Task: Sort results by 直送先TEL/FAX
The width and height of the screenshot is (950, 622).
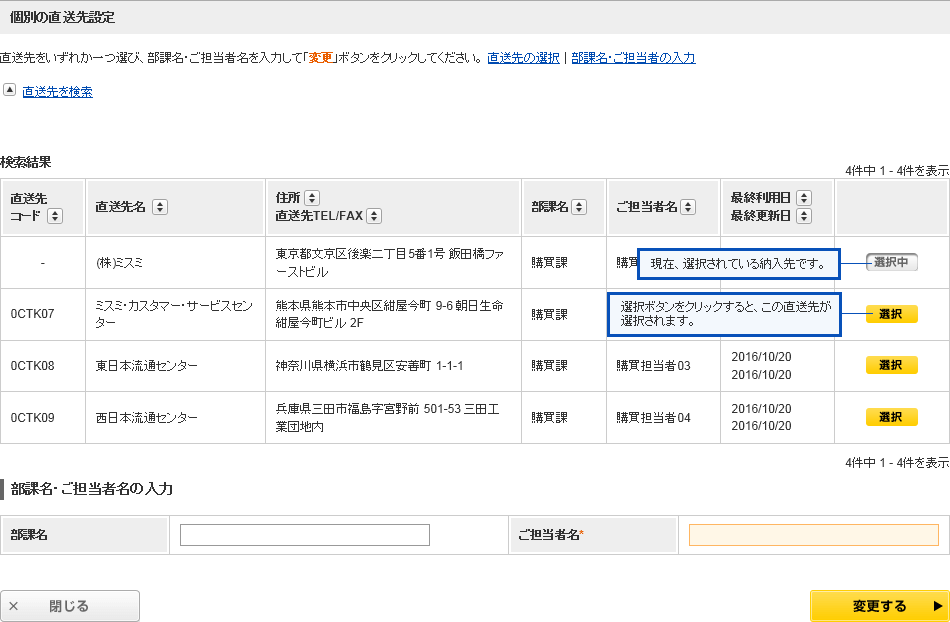Action: pos(373,216)
